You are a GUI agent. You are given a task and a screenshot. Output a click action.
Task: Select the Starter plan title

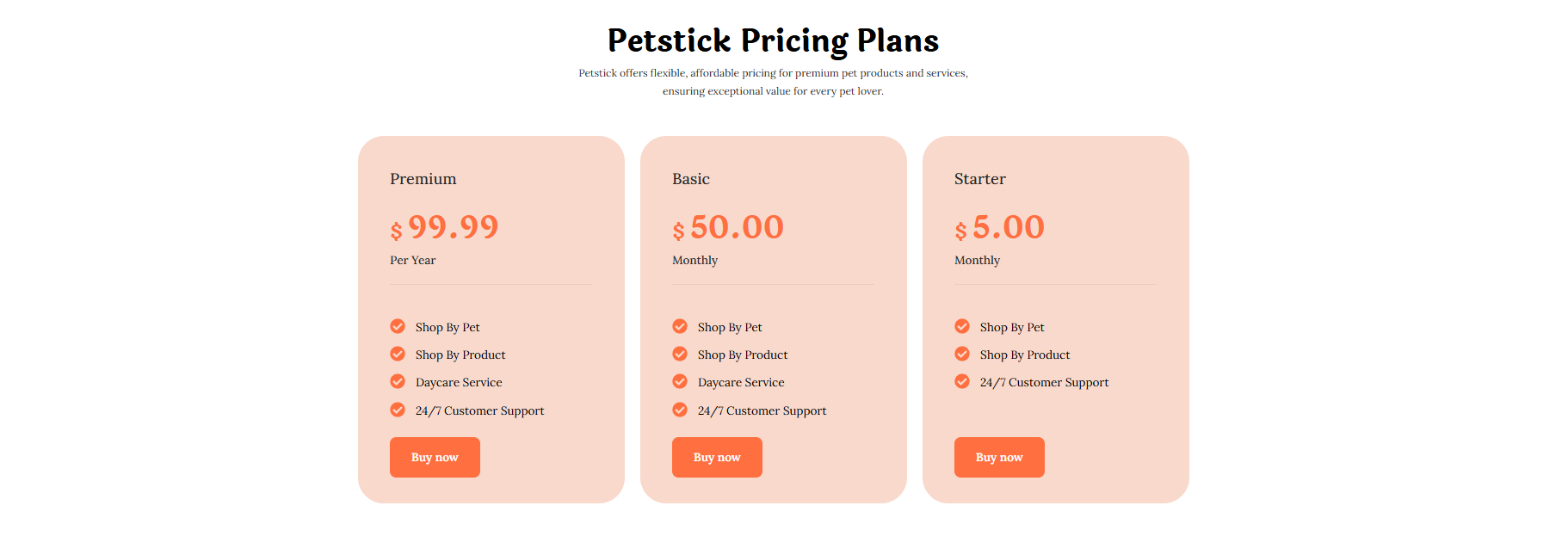click(x=980, y=179)
